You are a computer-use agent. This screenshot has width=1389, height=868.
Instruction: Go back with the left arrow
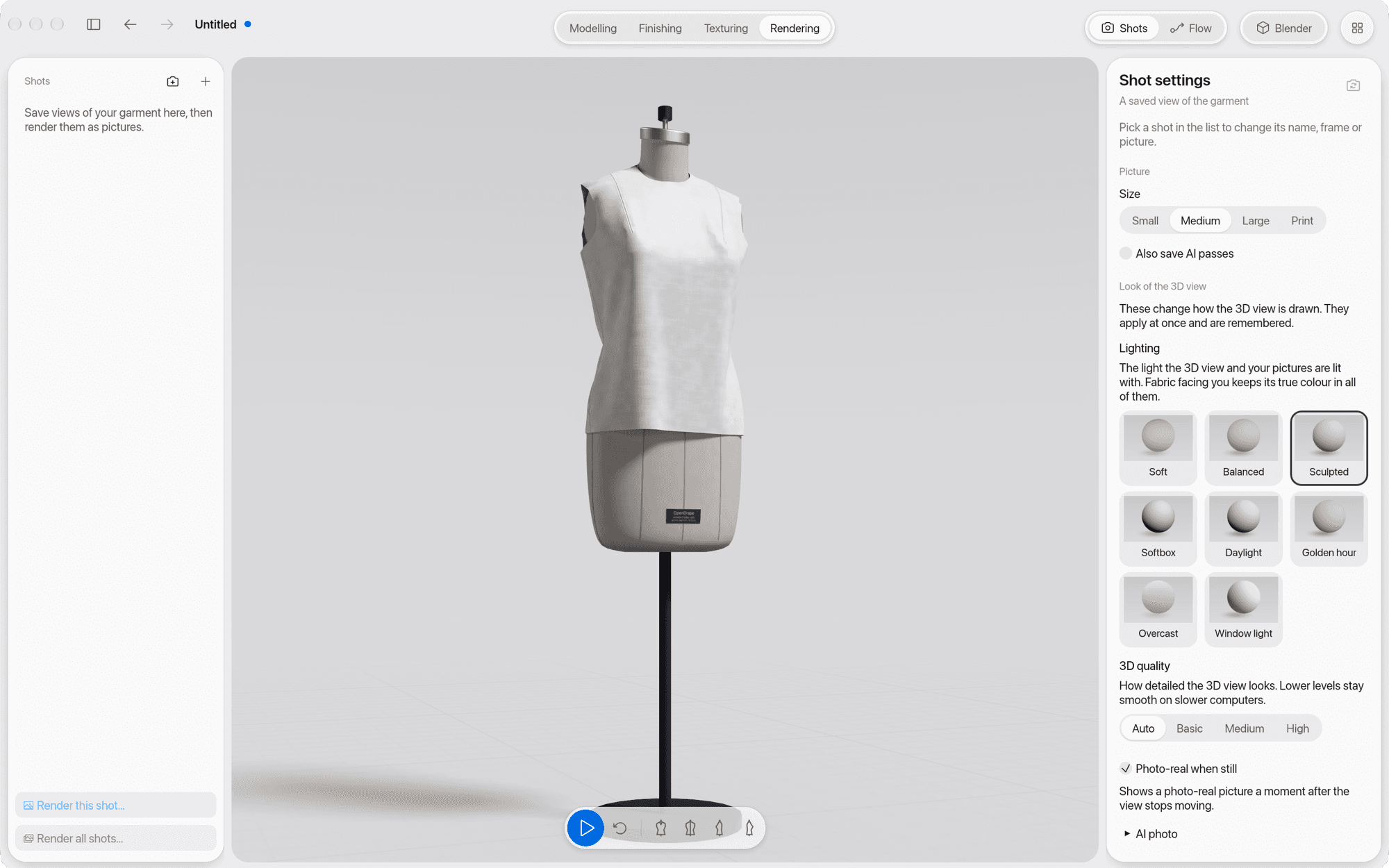(x=130, y=24)
